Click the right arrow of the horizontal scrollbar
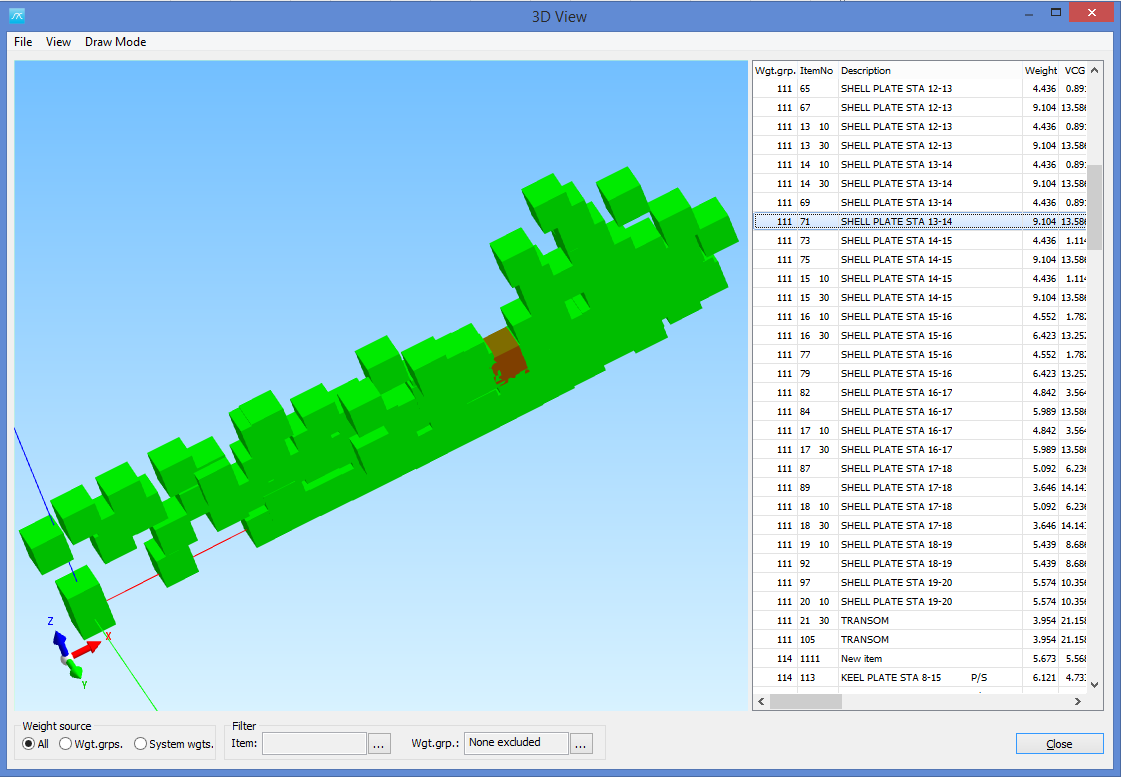The width and height of the screenshot is (1121, 777). coord(1076,702)
